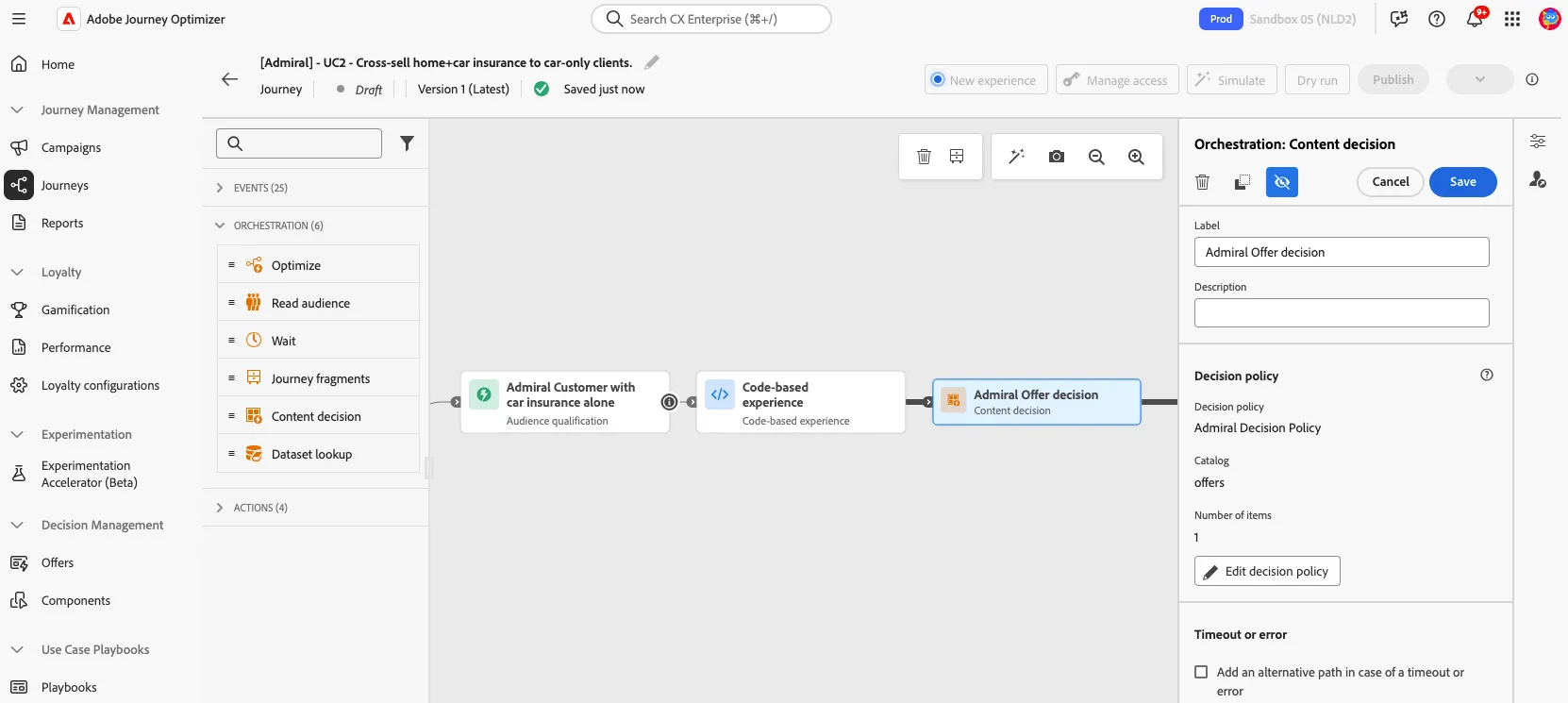This screenshot has height=703, width=1568.
Task: Open Reports in the sidebar
Action: pos(62,223)
